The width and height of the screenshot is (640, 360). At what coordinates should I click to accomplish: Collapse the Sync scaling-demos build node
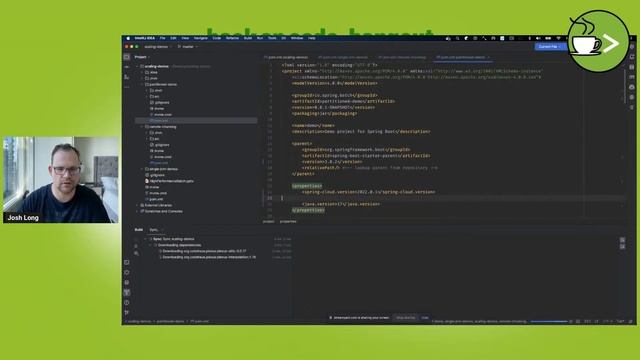click(146, 239)
